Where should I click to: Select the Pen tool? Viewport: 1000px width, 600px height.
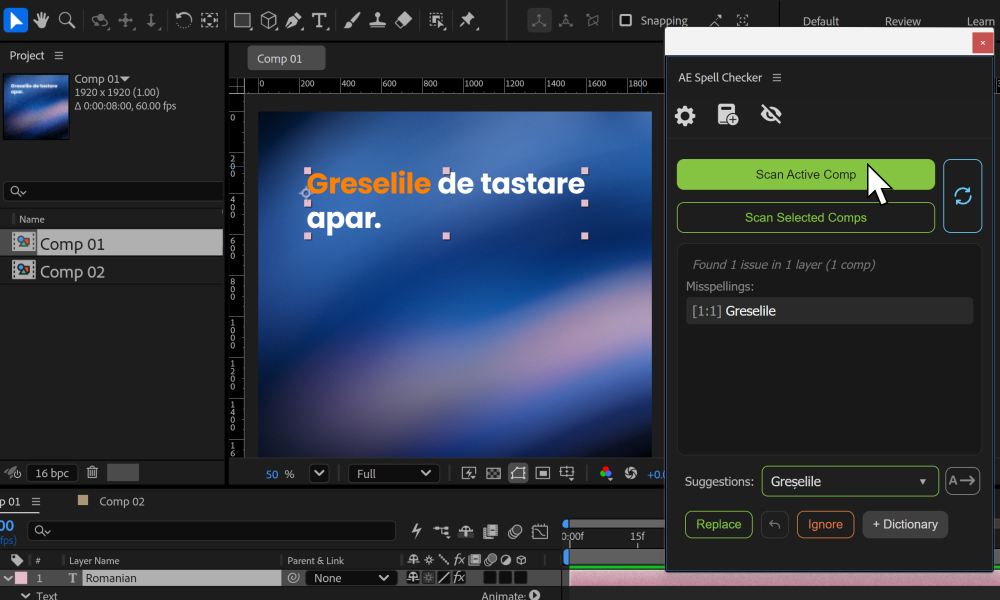[x=294, y=21]
